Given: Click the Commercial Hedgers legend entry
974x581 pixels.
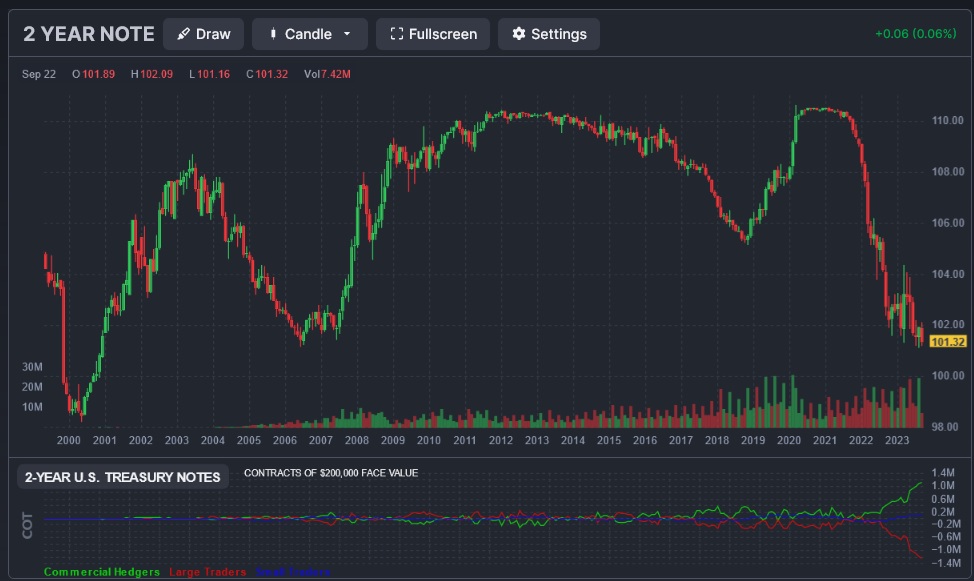Looking at the screenshot, I should (102, 572).
